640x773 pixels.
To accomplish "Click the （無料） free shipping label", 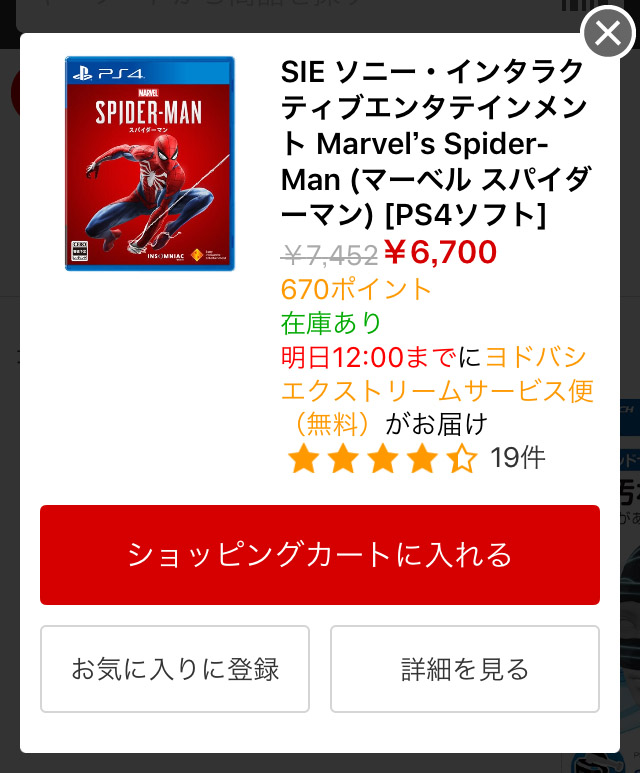I will (x=332, y=424).
